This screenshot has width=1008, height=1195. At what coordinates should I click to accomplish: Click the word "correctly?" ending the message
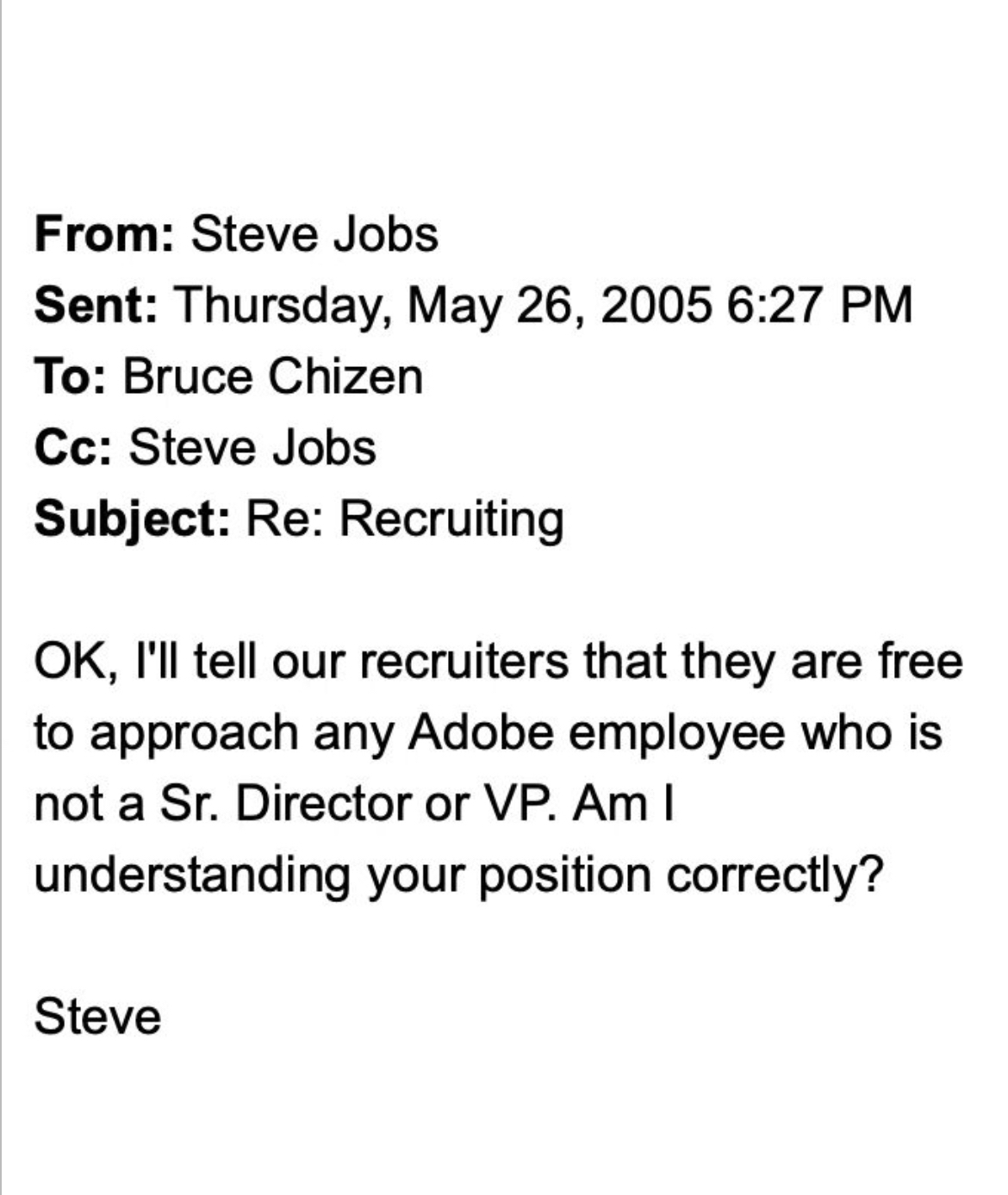[775, 875]
